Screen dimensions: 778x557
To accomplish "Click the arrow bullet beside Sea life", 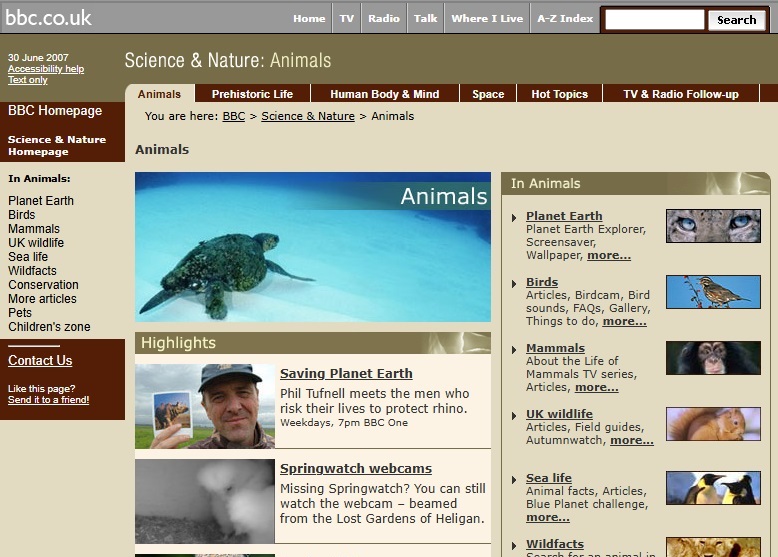I will click(514, 480).
